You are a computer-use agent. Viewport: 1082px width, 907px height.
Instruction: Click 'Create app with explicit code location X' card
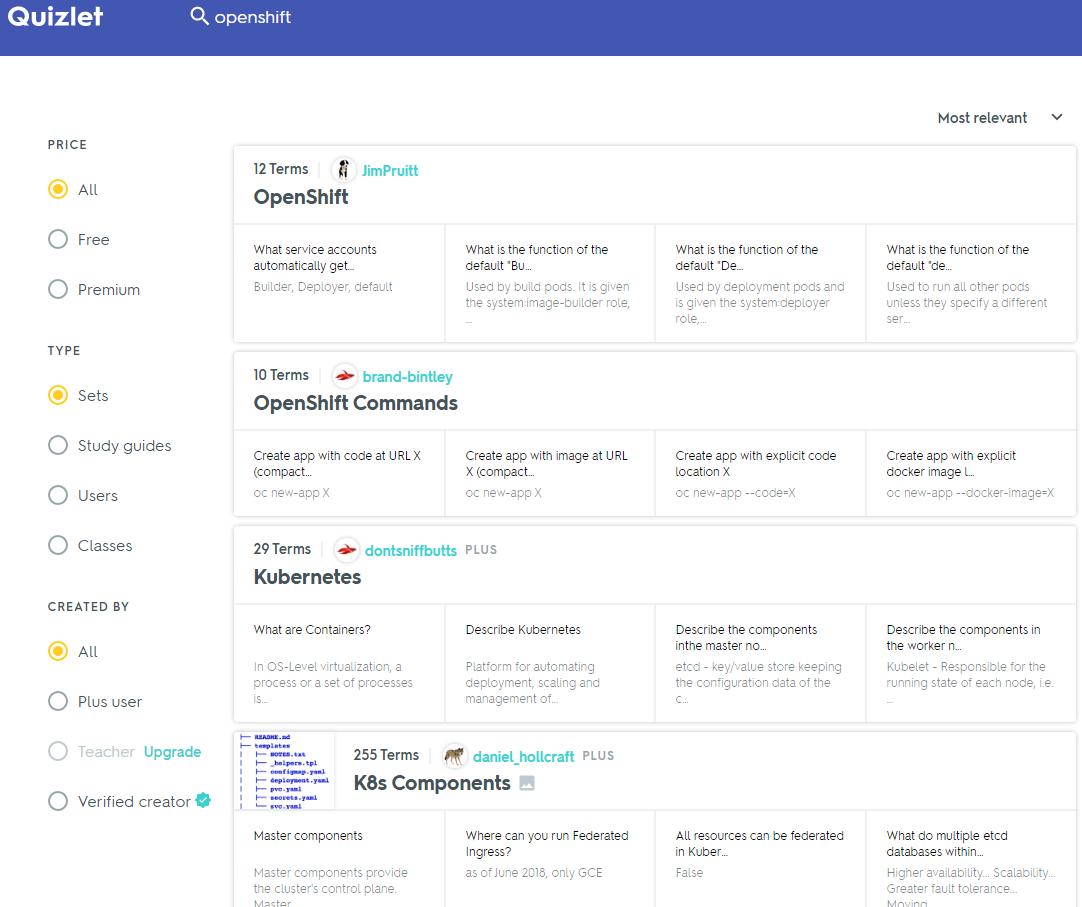coord(760,473)
